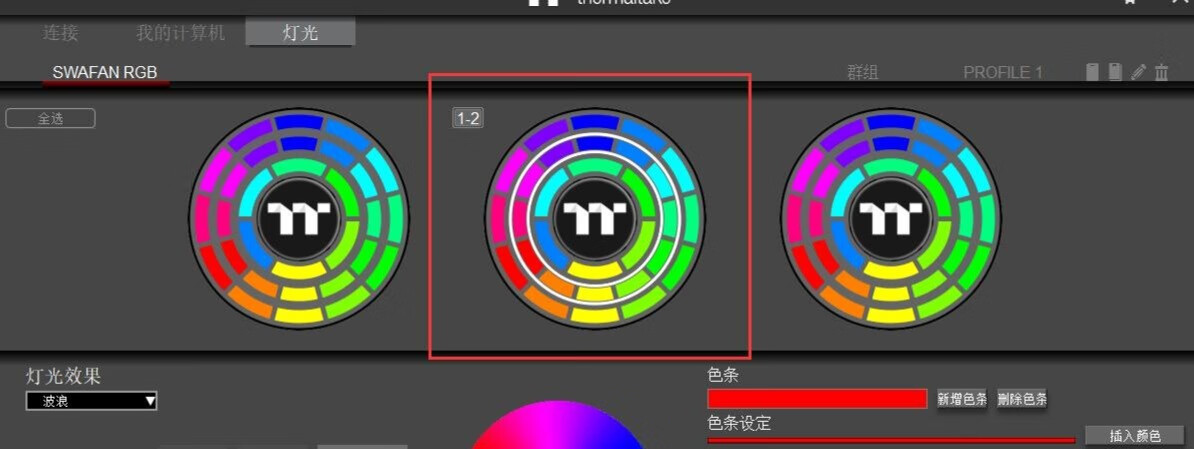Image resolution: width=1194 pixels, height=449 pixels.
Task: Click the stacked-pages copy profile icon
Action: click(1116, 72)
